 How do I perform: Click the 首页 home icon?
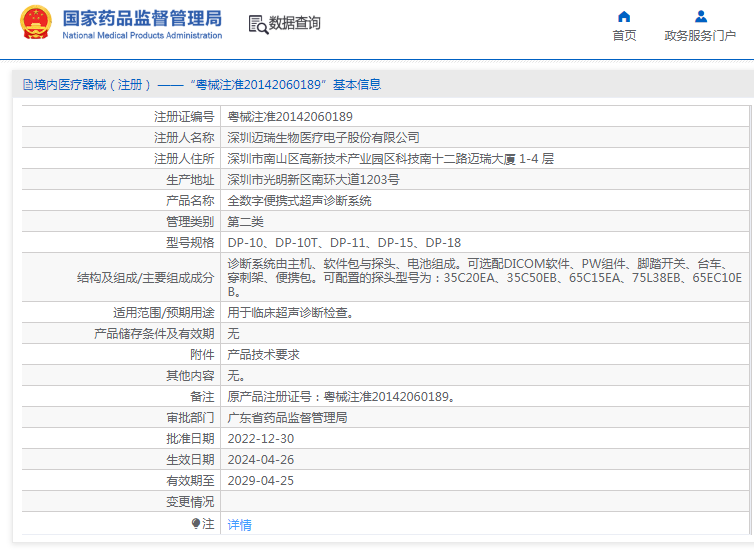coord(624,17)
